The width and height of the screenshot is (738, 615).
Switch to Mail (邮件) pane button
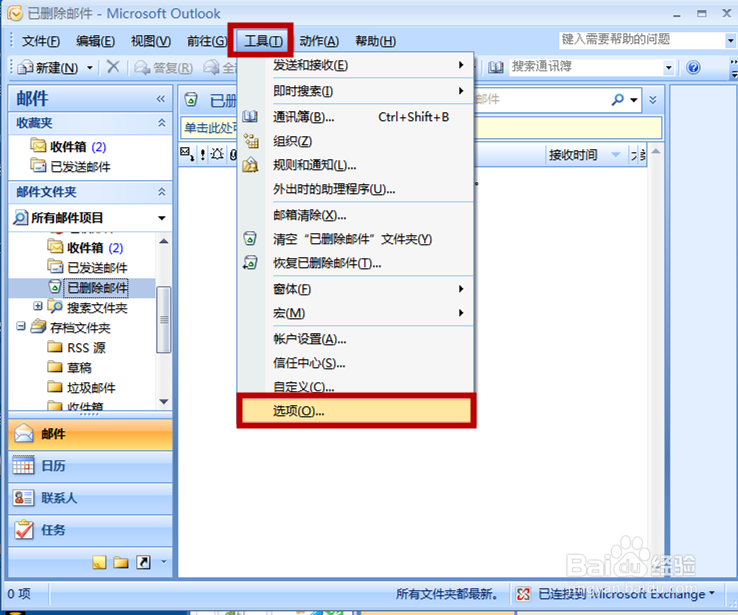[90, 434]
